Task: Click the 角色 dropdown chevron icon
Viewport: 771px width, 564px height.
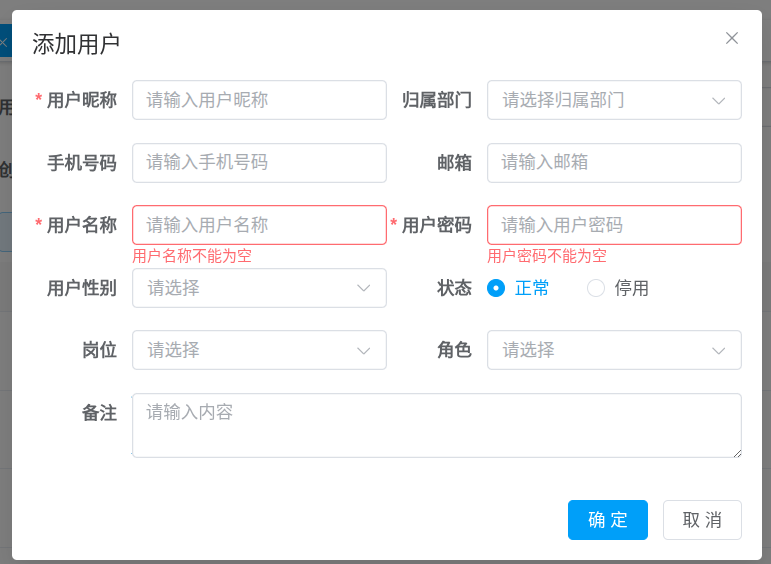Action: click(x=718, y=351)
